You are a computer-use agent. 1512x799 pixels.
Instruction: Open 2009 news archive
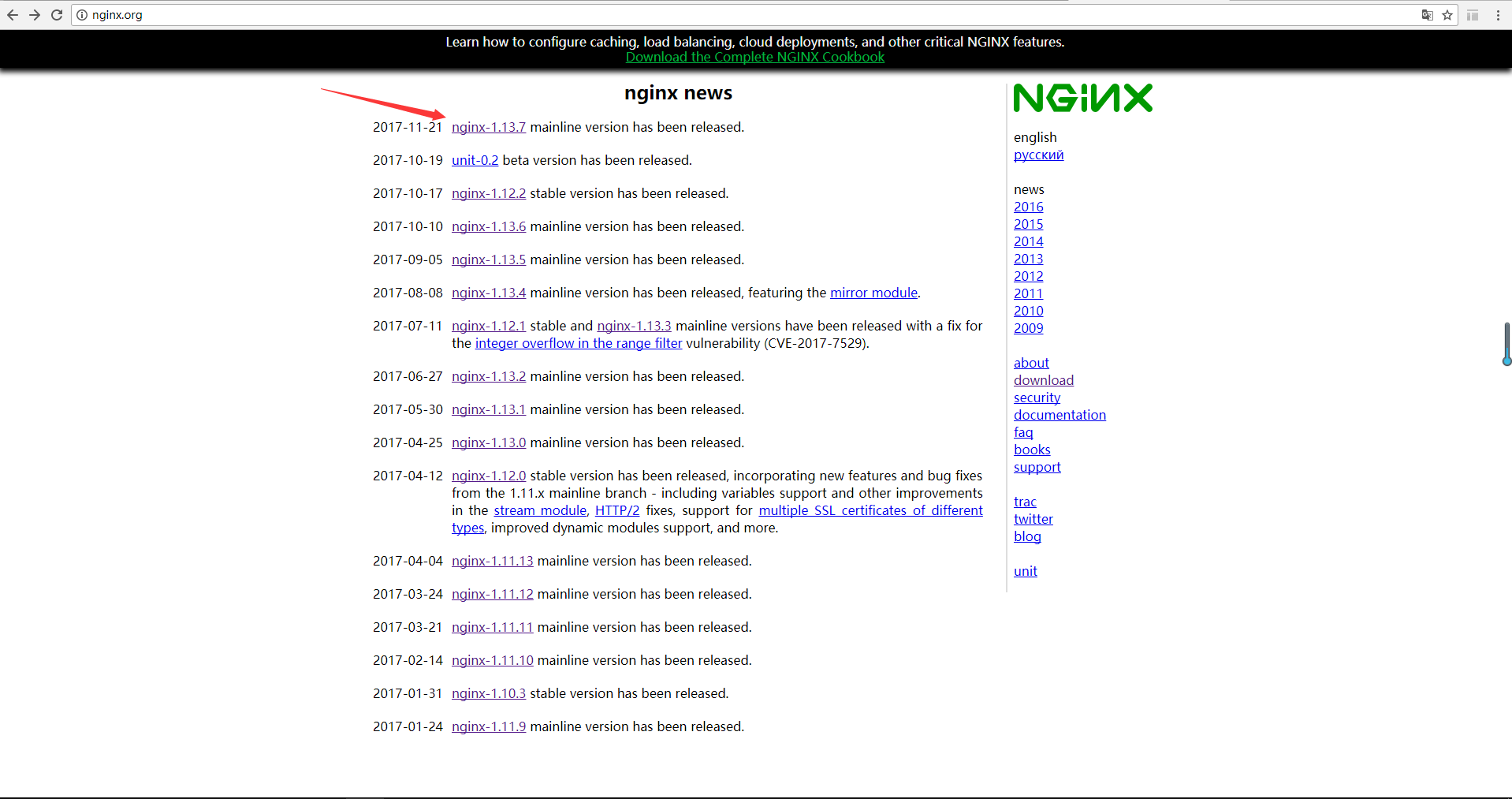click(1028, 328)
